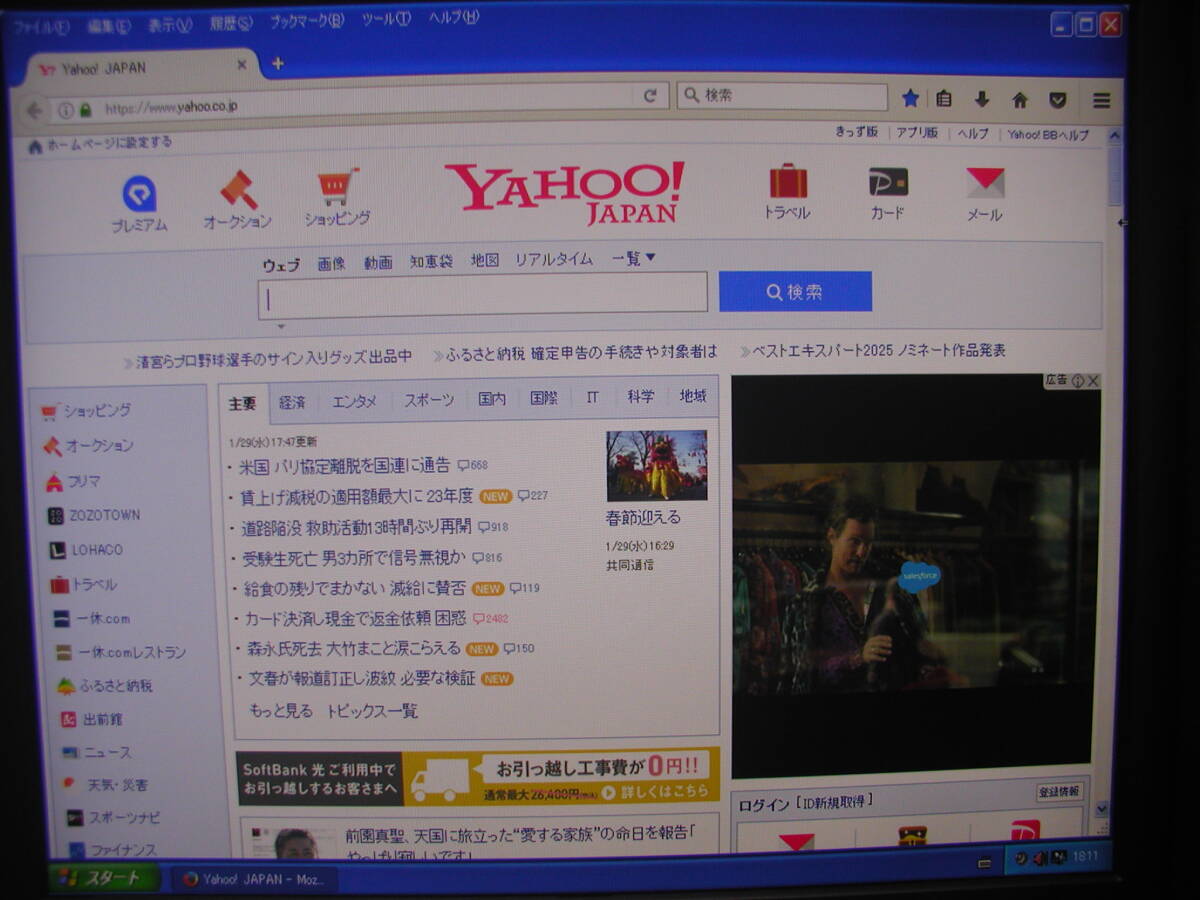Image resolution: width=1200 pixels, height=900 pixels.
Task: Click the ad info icon on the advertisement
Action: pos(1078,381)
